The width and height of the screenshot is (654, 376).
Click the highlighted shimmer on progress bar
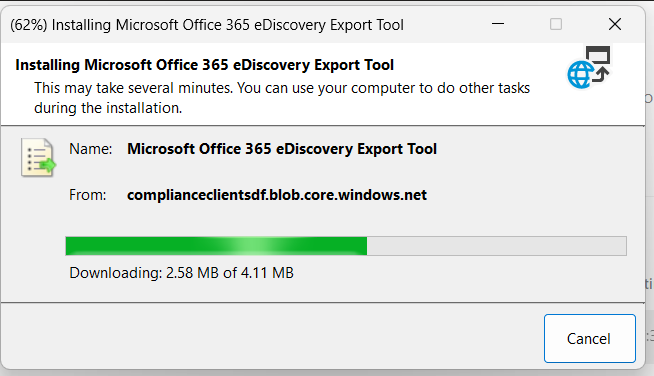(x=250, y=246)
